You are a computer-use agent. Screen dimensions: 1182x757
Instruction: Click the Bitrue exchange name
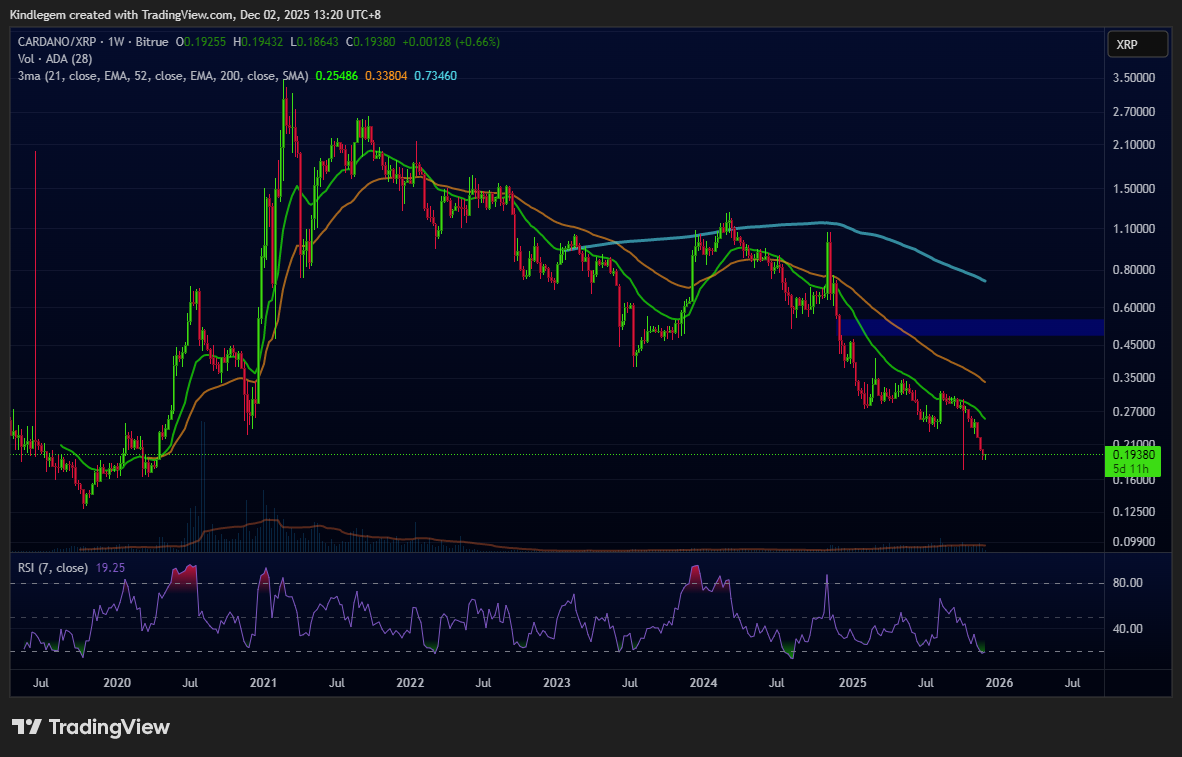150,42
